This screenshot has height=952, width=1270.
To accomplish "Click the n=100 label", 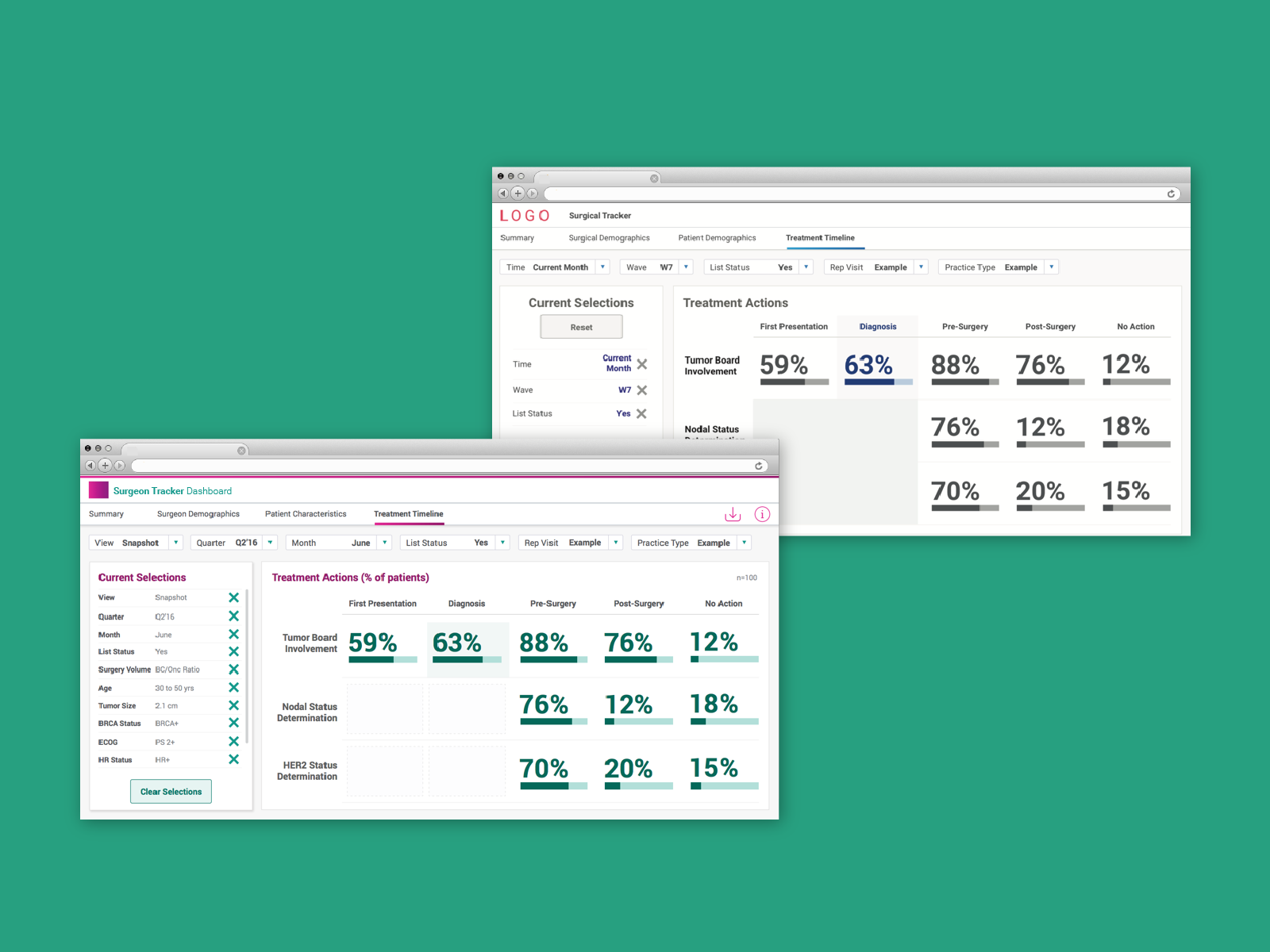I will 747,578.
